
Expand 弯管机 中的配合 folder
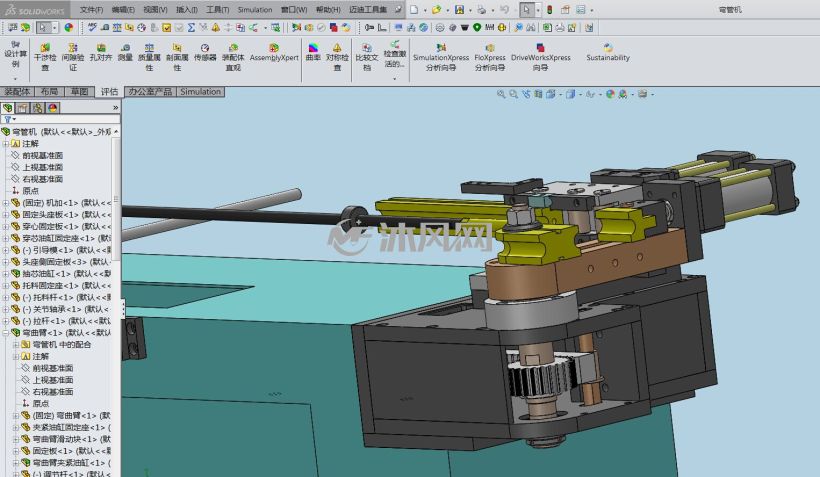click(16, 345)
